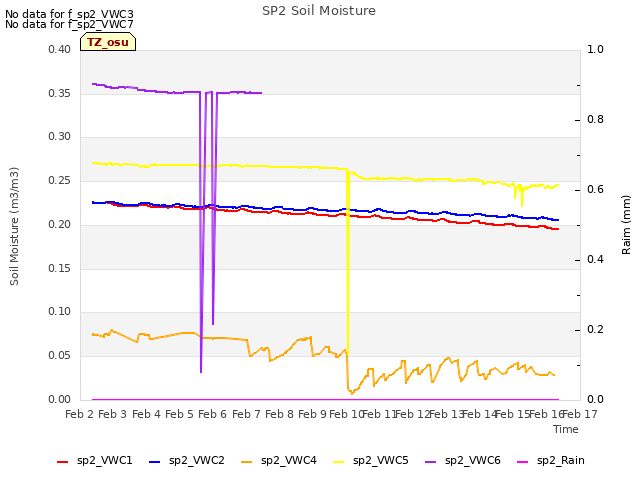Click the Feb 4 x-axis tick label
Viewport: 640px width, 480px height.
(x=146, y=414)
